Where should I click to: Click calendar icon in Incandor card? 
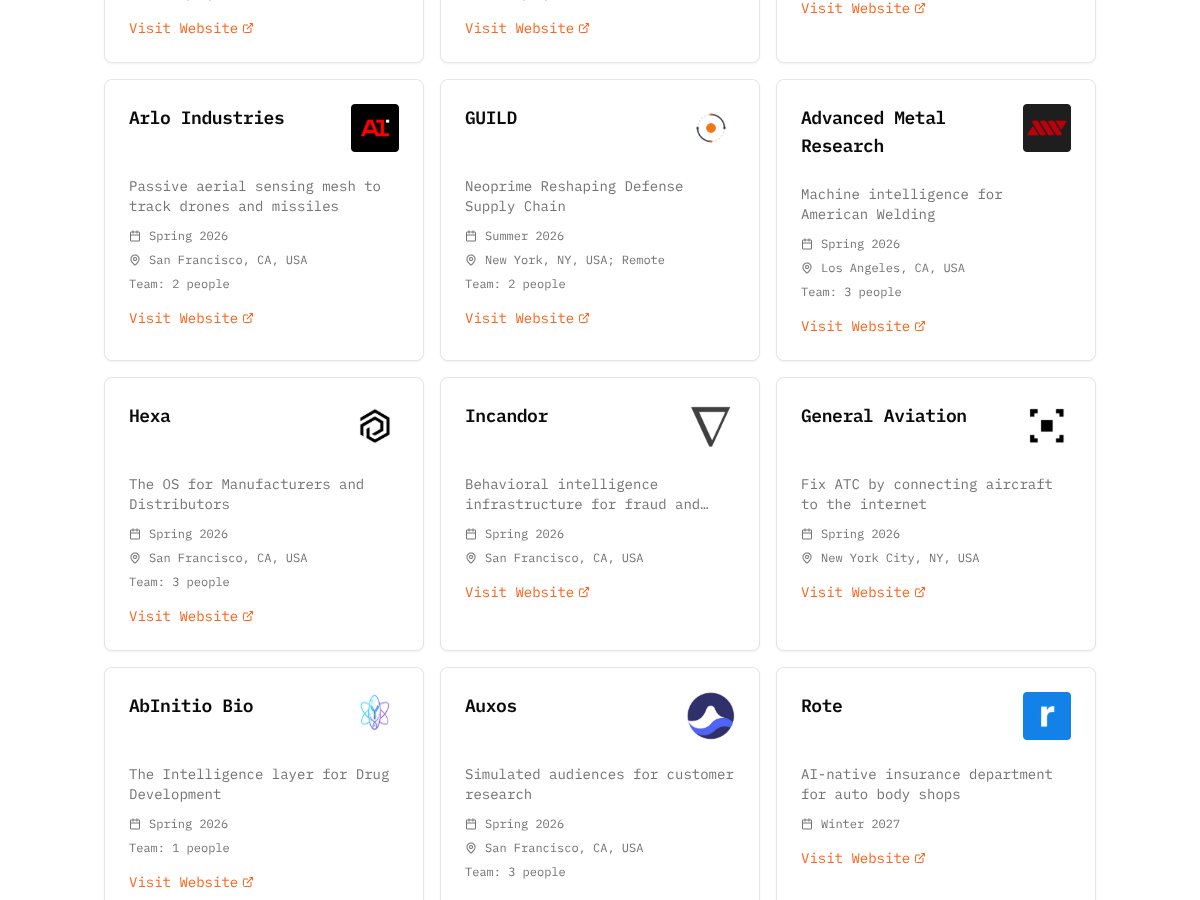[471, 534]
